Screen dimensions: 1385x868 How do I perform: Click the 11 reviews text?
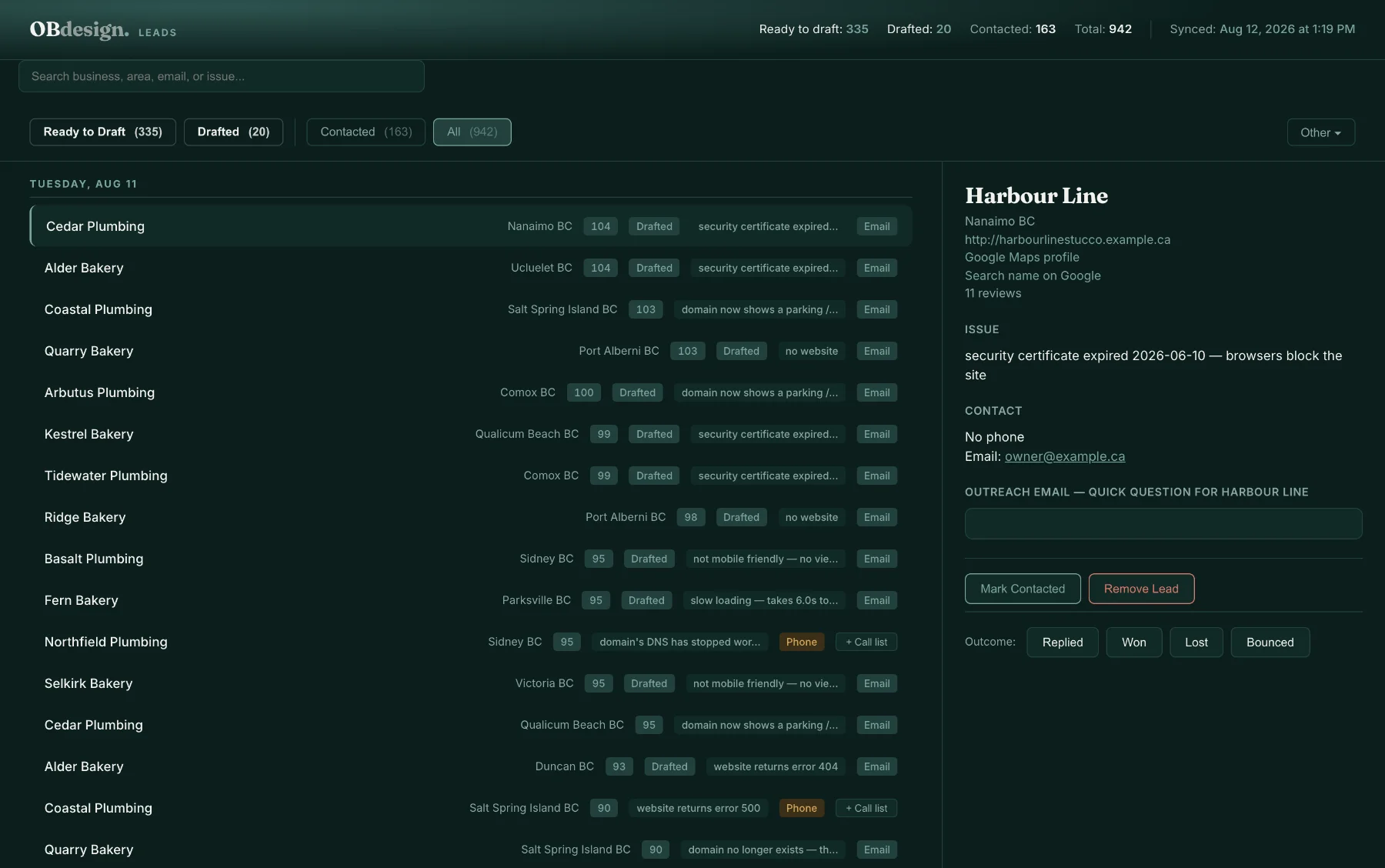(993, 293)
